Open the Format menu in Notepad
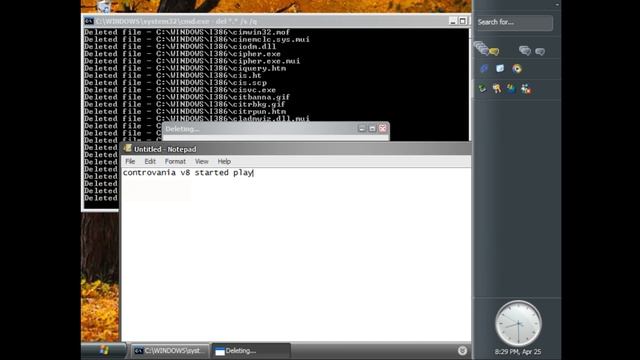Image resolution: width=640 pixels, height=360 pixels. [175, 162]
